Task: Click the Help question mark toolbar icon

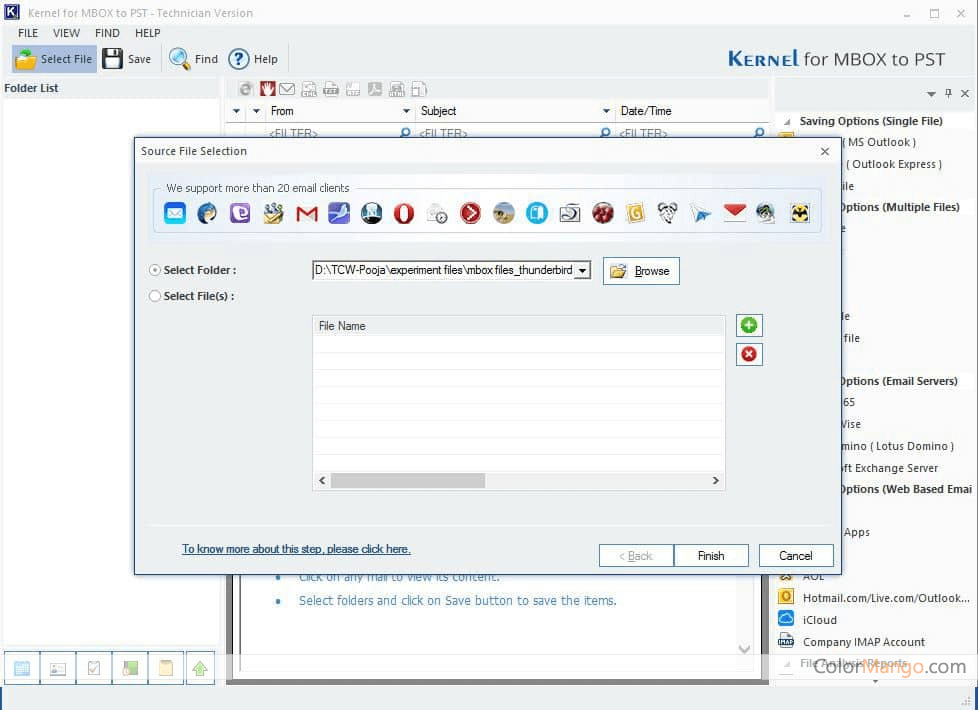Action: (253, 59)
